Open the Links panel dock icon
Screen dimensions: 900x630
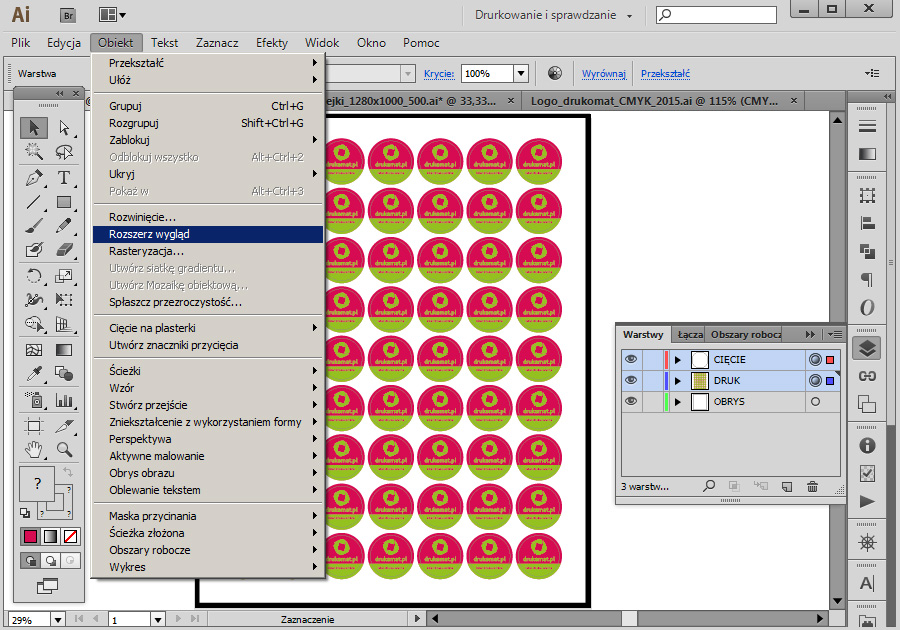tap(867, 376)
